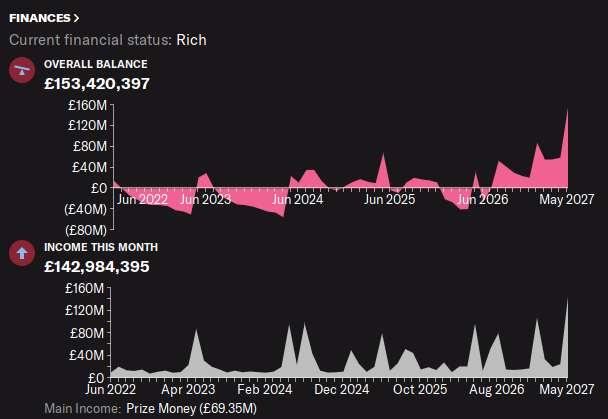
Task: Click Jun 2024 on the balance chart axis
Action: [x=297, y=200]
